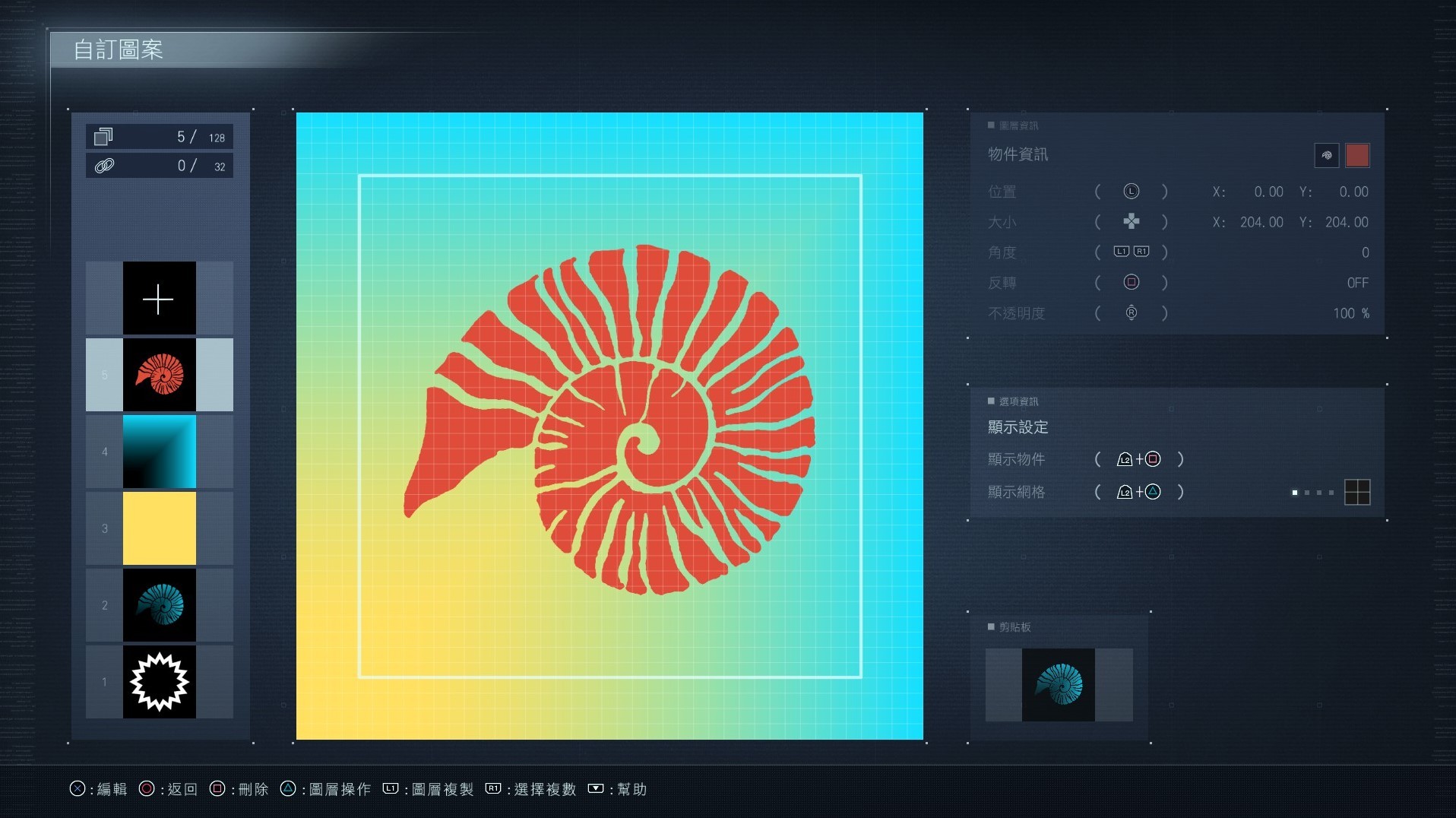Click the 物件資訊 heading

tap(1018, 154)
